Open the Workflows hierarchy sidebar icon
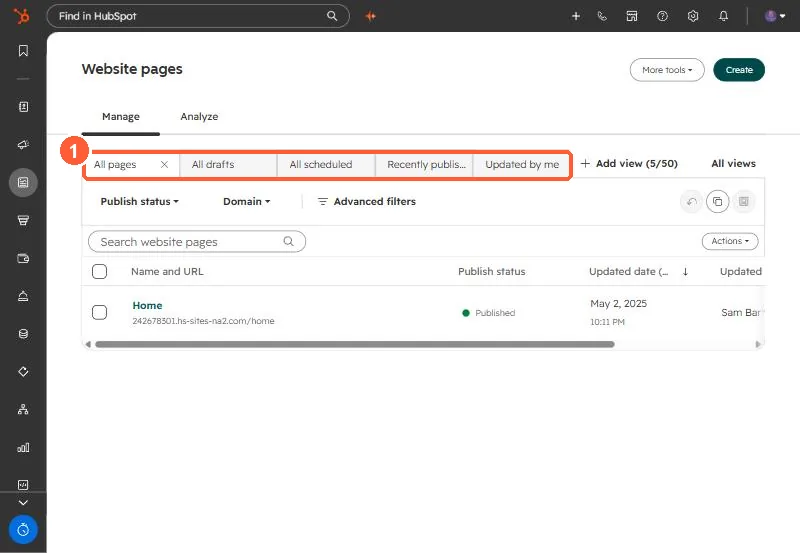The height and width of the screenshot is (553, 800). pyautogui.click(x=23, y=409)
